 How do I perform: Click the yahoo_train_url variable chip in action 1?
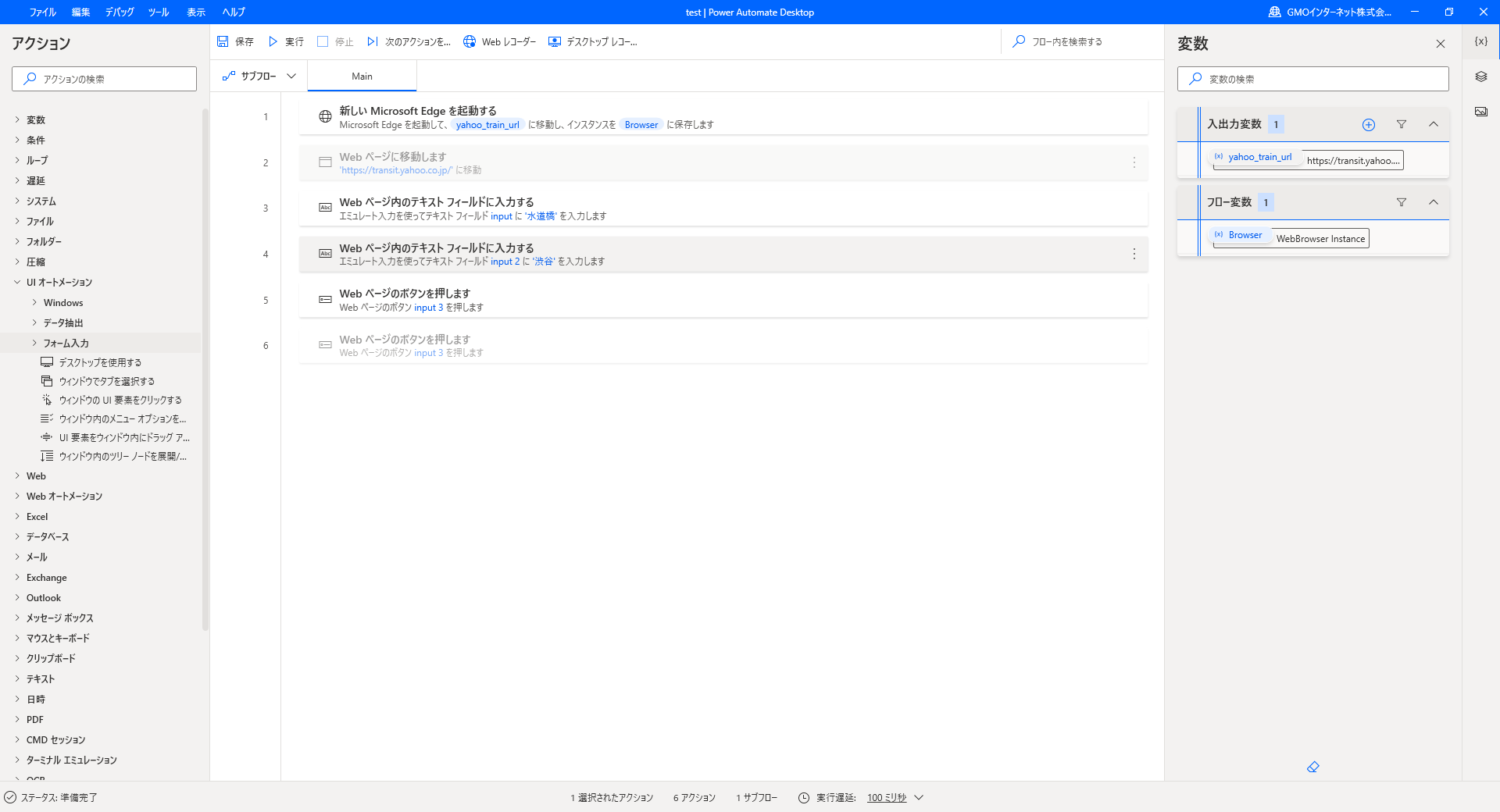[487, 124]
